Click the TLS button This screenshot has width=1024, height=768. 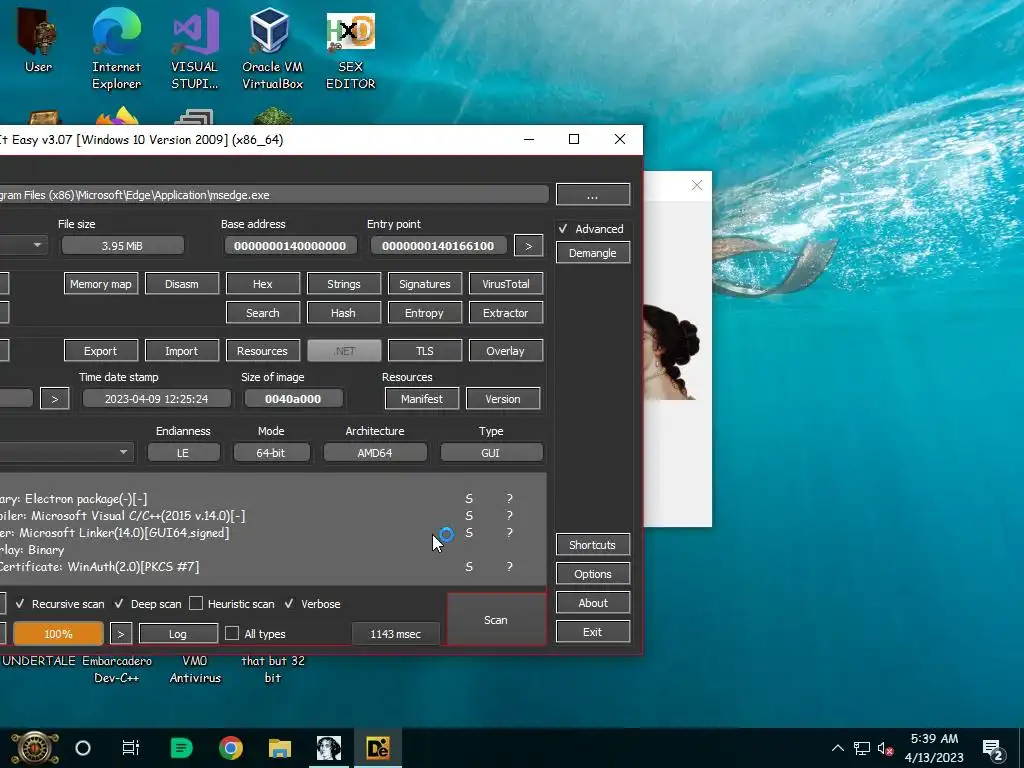[x=424, y=351]
